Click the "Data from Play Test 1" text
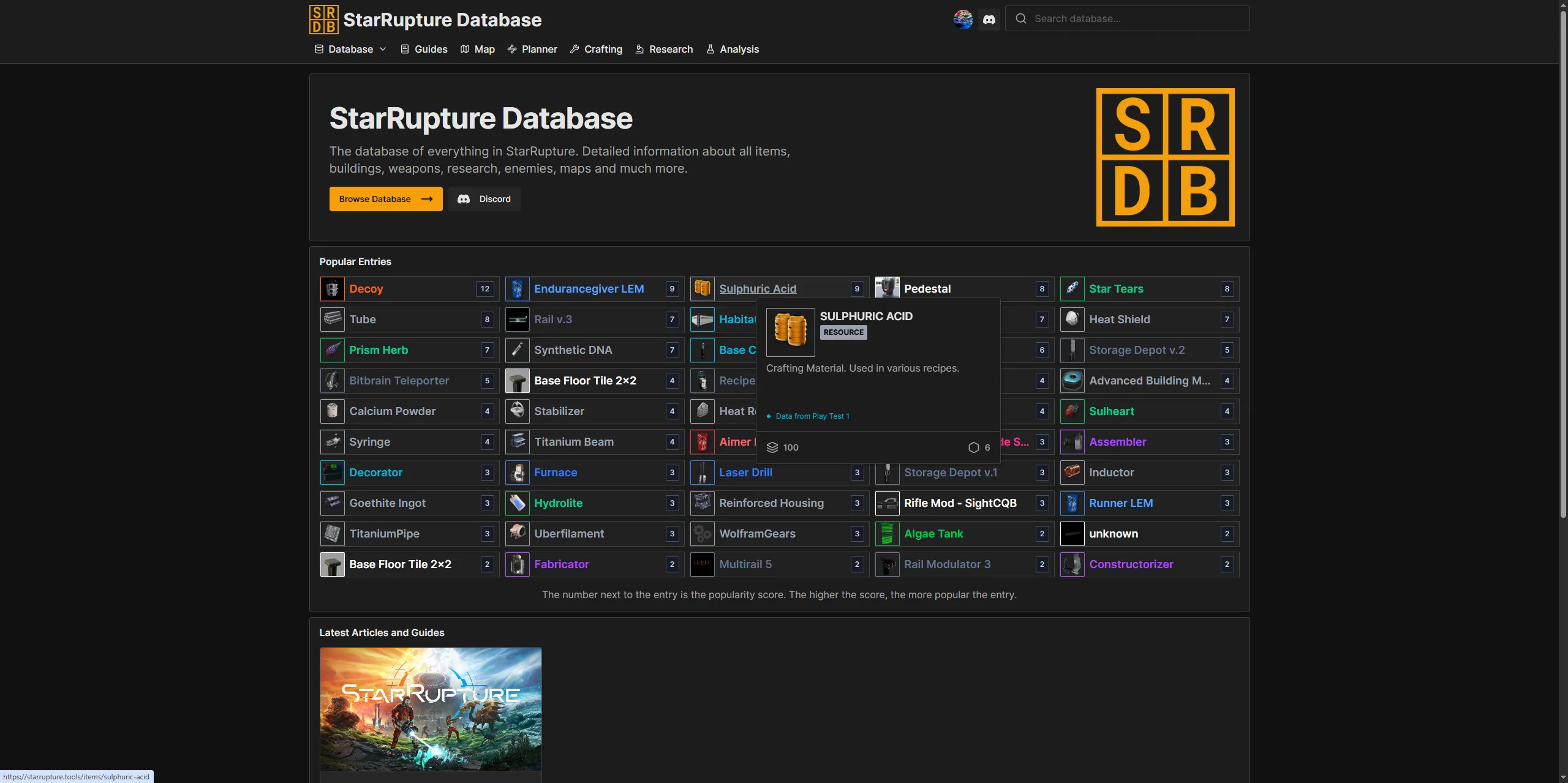Viewport: 1568px width, 783px height. coord(812,416)
